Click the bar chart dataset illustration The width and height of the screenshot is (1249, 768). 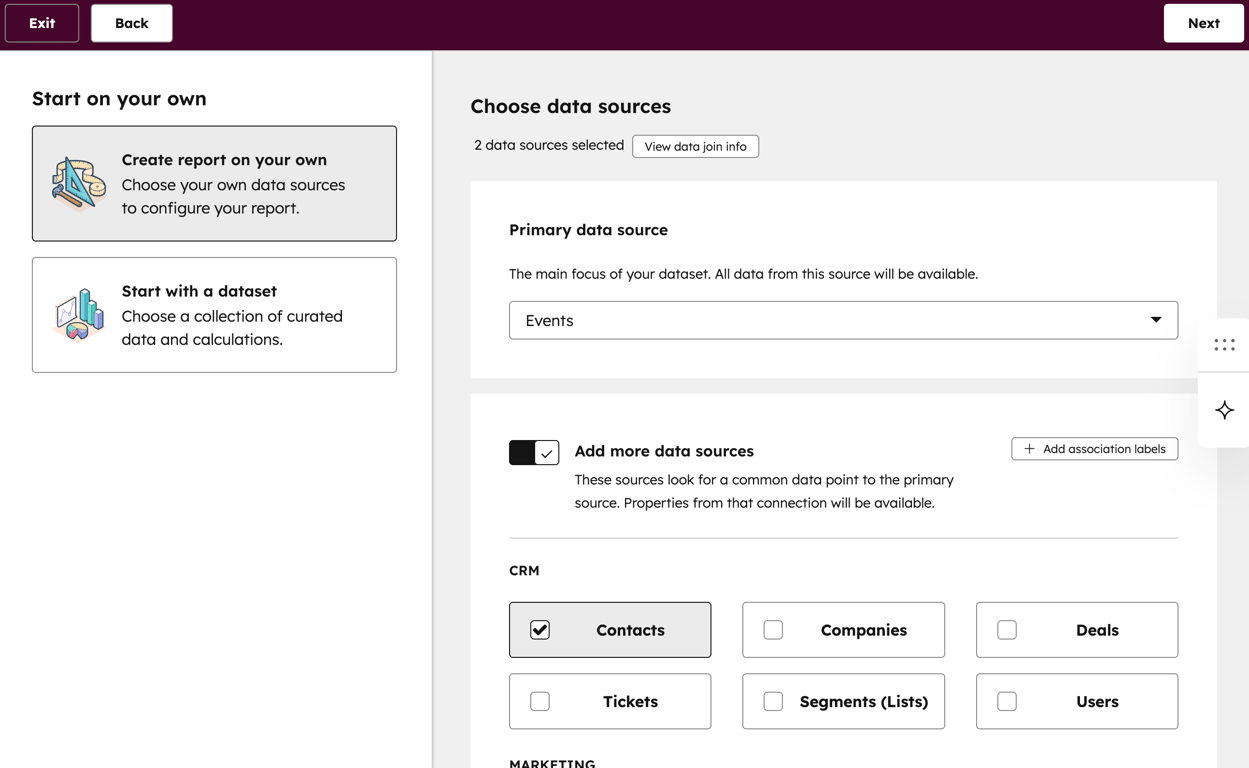(78, 315)
